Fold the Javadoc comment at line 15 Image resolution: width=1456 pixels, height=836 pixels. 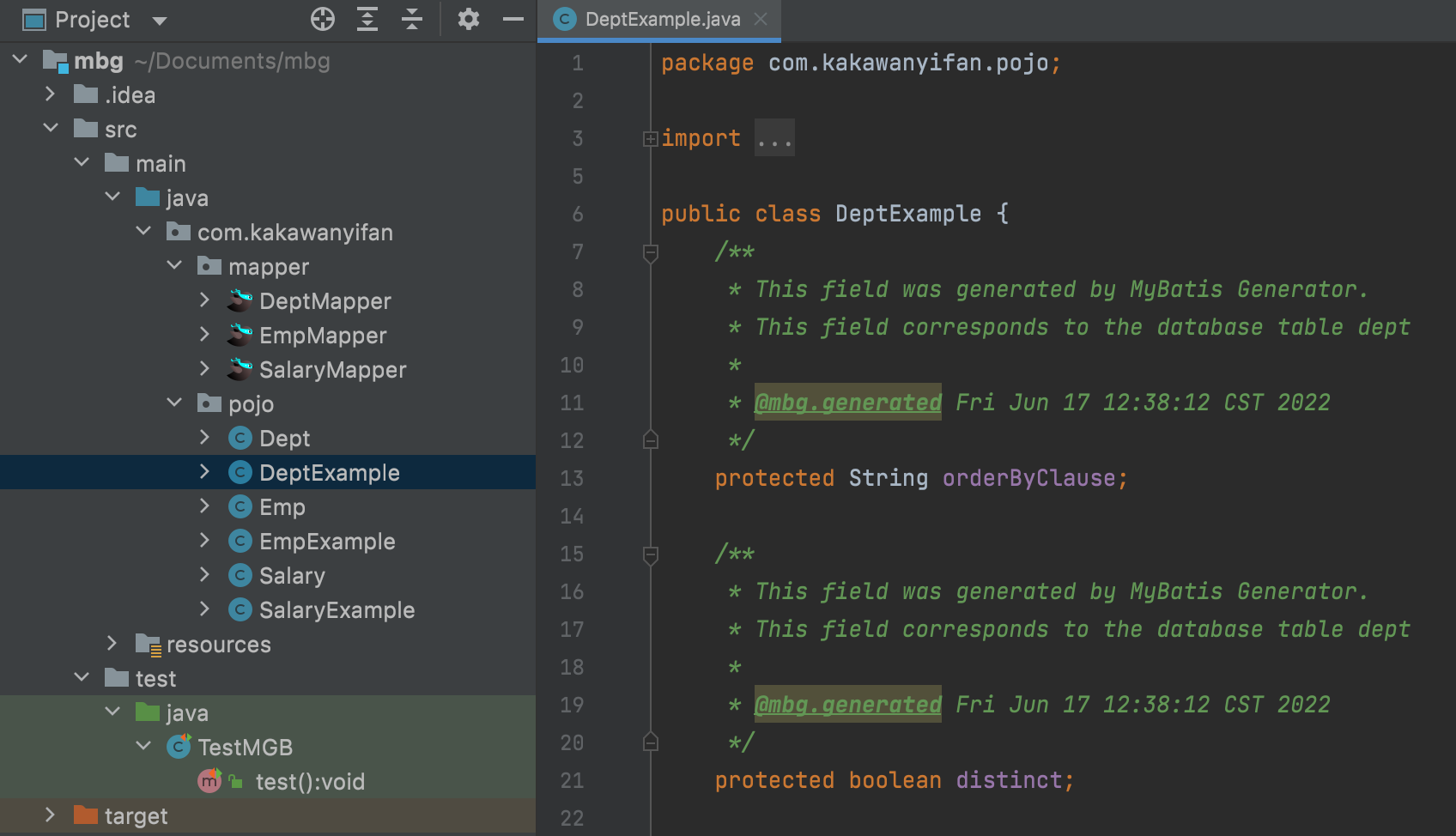pos(650,554)
